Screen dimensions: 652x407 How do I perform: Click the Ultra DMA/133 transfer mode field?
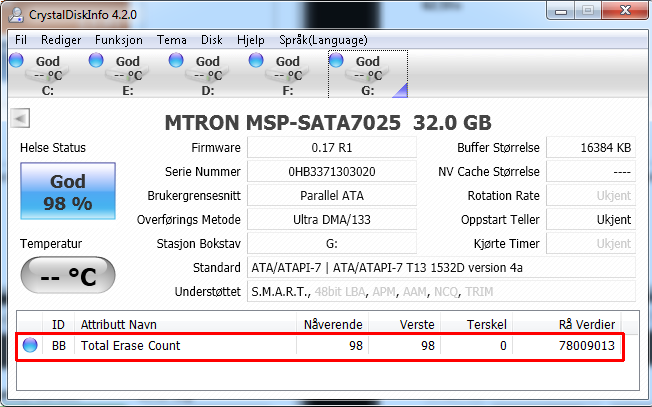point(332,220)
